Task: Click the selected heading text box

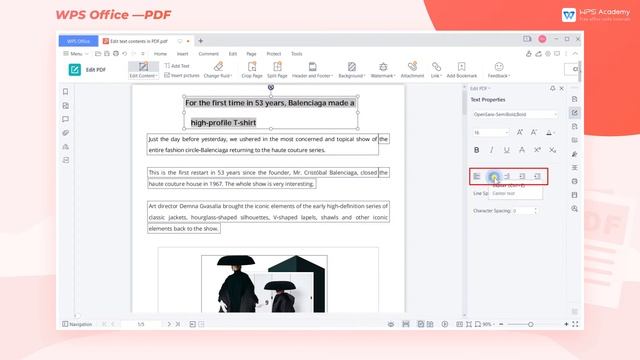Action: click(x=271, y=113)
